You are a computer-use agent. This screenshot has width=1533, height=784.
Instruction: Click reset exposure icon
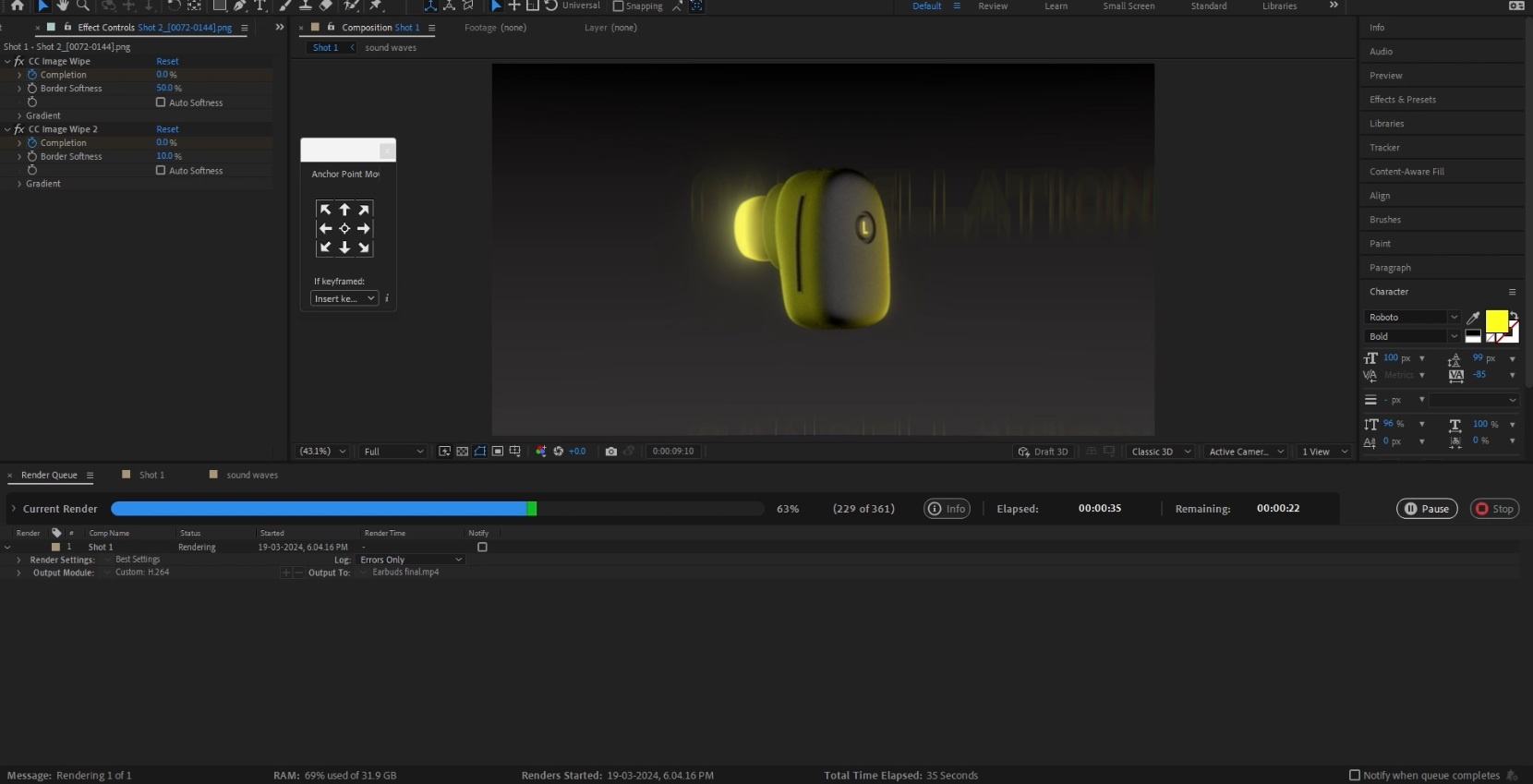558,452
